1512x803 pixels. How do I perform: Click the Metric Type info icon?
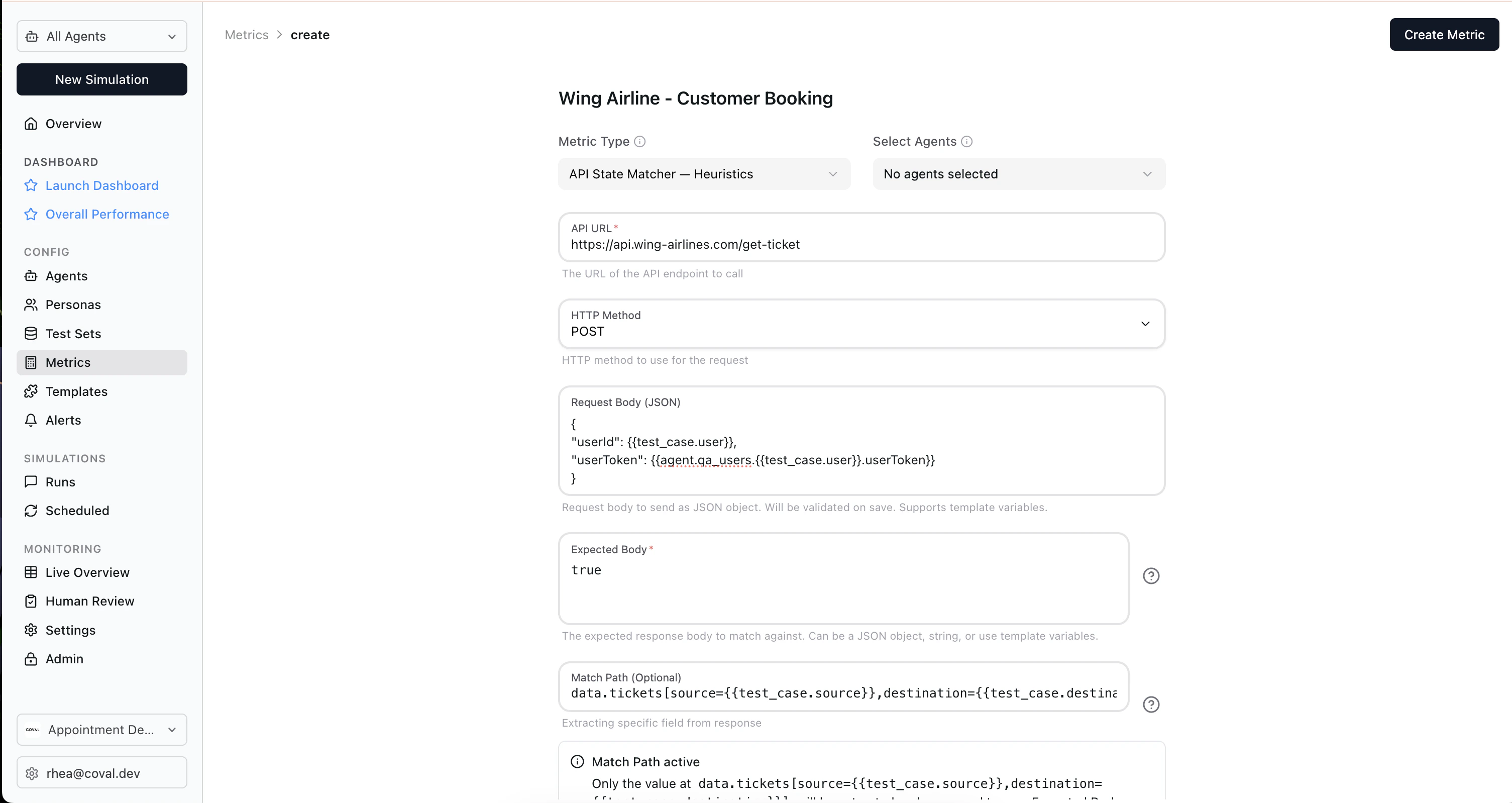click(640, 142)
